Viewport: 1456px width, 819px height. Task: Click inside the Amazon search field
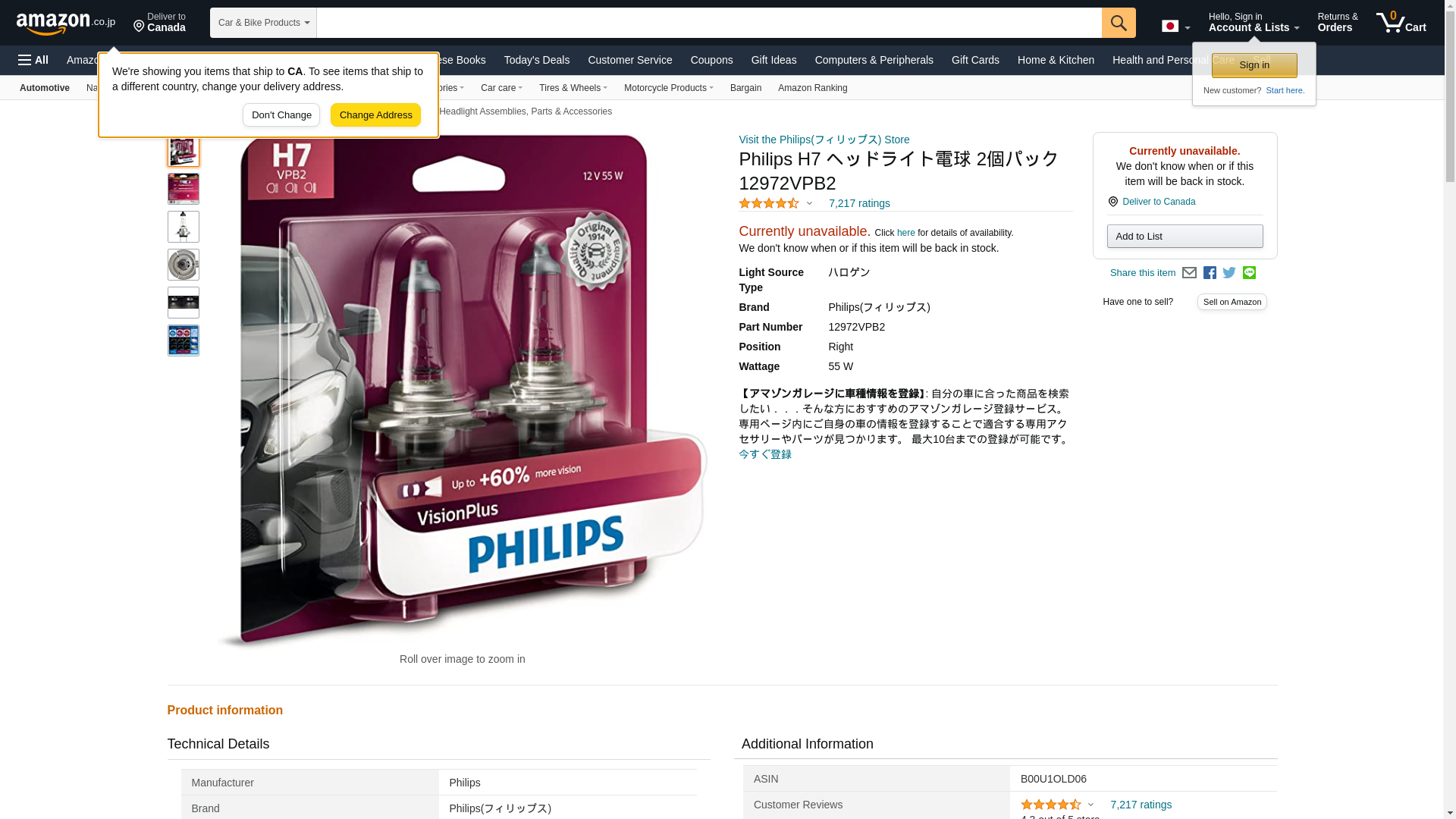tap(709, 23)
